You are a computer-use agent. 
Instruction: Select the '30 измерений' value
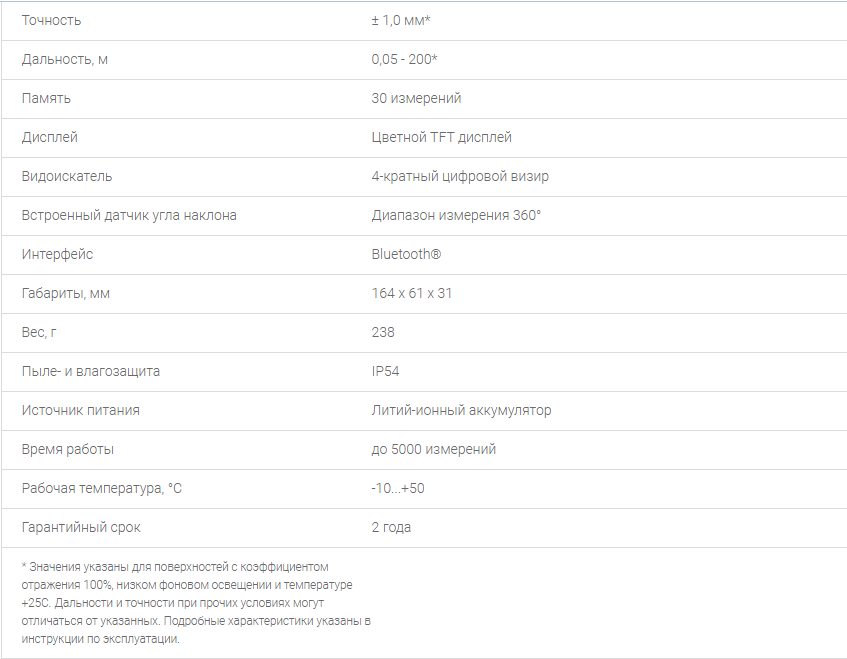point(416,98)
